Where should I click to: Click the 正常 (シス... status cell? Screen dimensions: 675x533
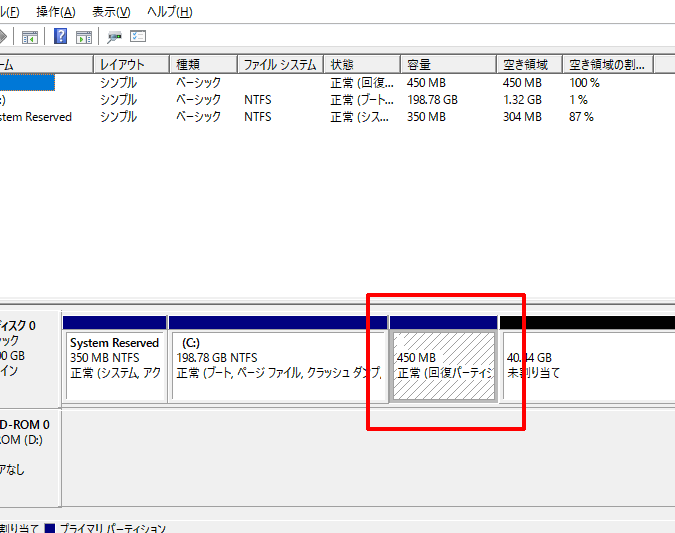359,117
